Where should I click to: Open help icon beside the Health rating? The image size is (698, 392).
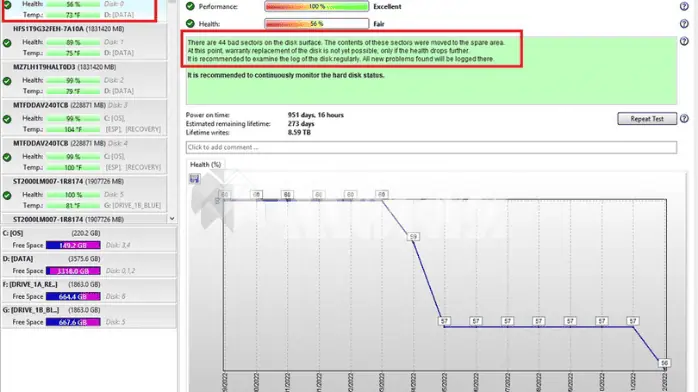[x=684, y=24]
